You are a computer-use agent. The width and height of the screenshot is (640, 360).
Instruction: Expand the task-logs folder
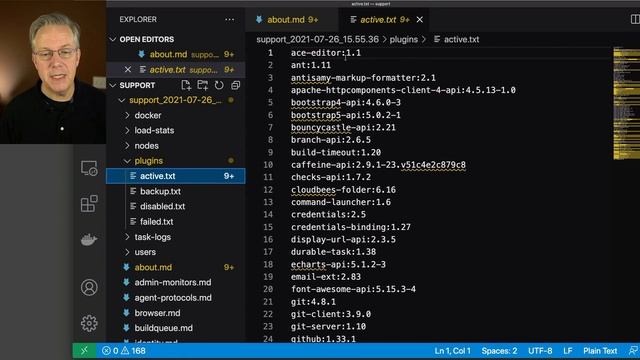[x=127, y=237]
